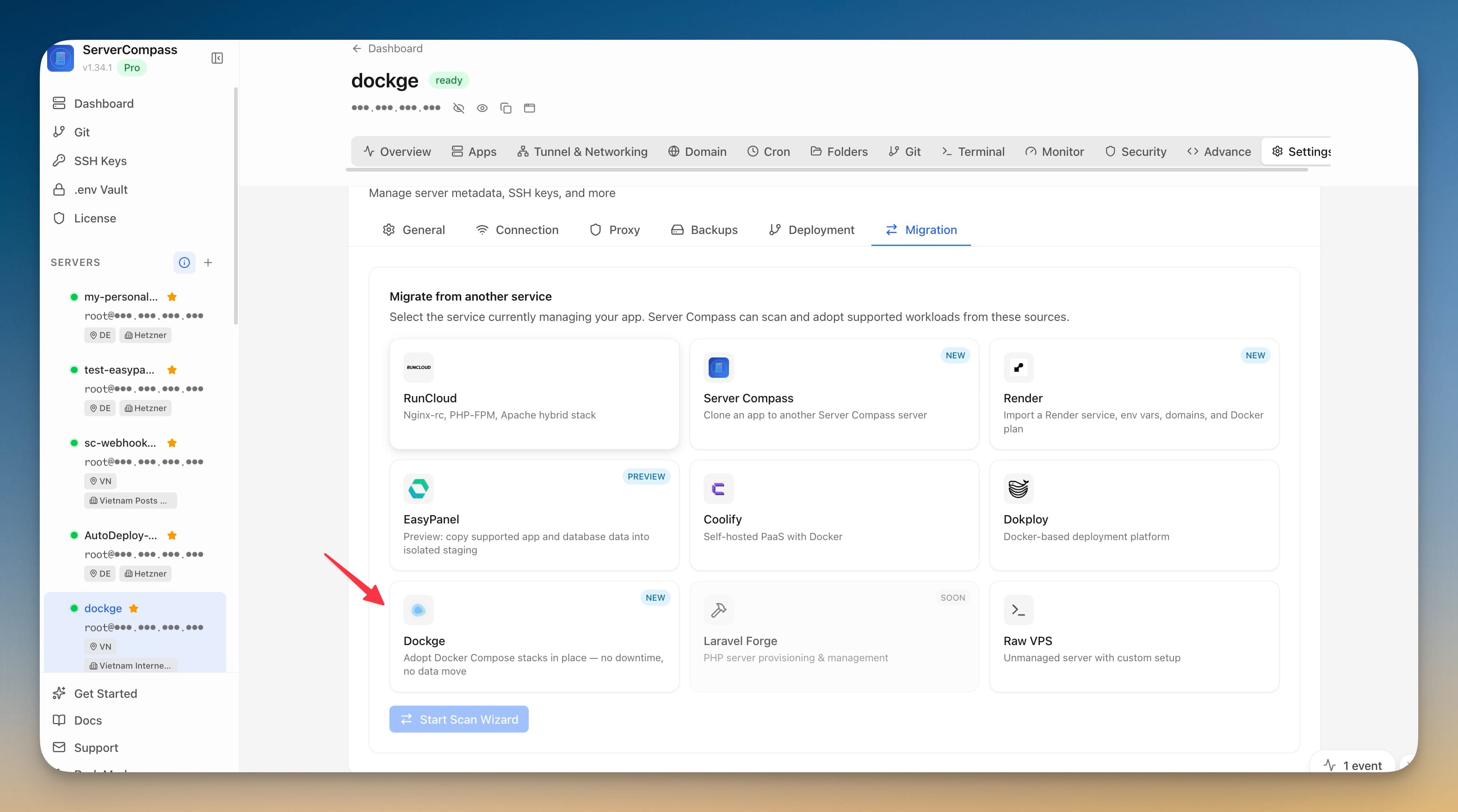Switch to the Monitor tab

coord(1055,152)
